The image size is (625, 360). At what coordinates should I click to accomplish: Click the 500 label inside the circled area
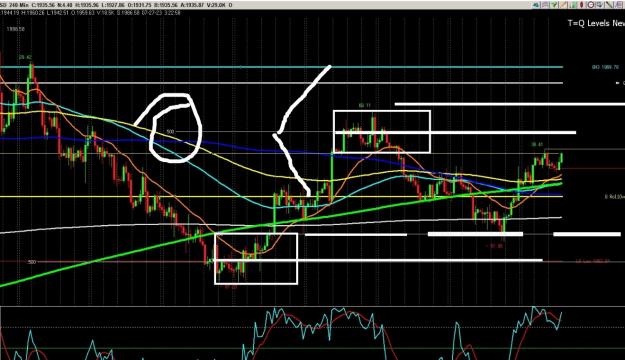[x=170, y=131]
